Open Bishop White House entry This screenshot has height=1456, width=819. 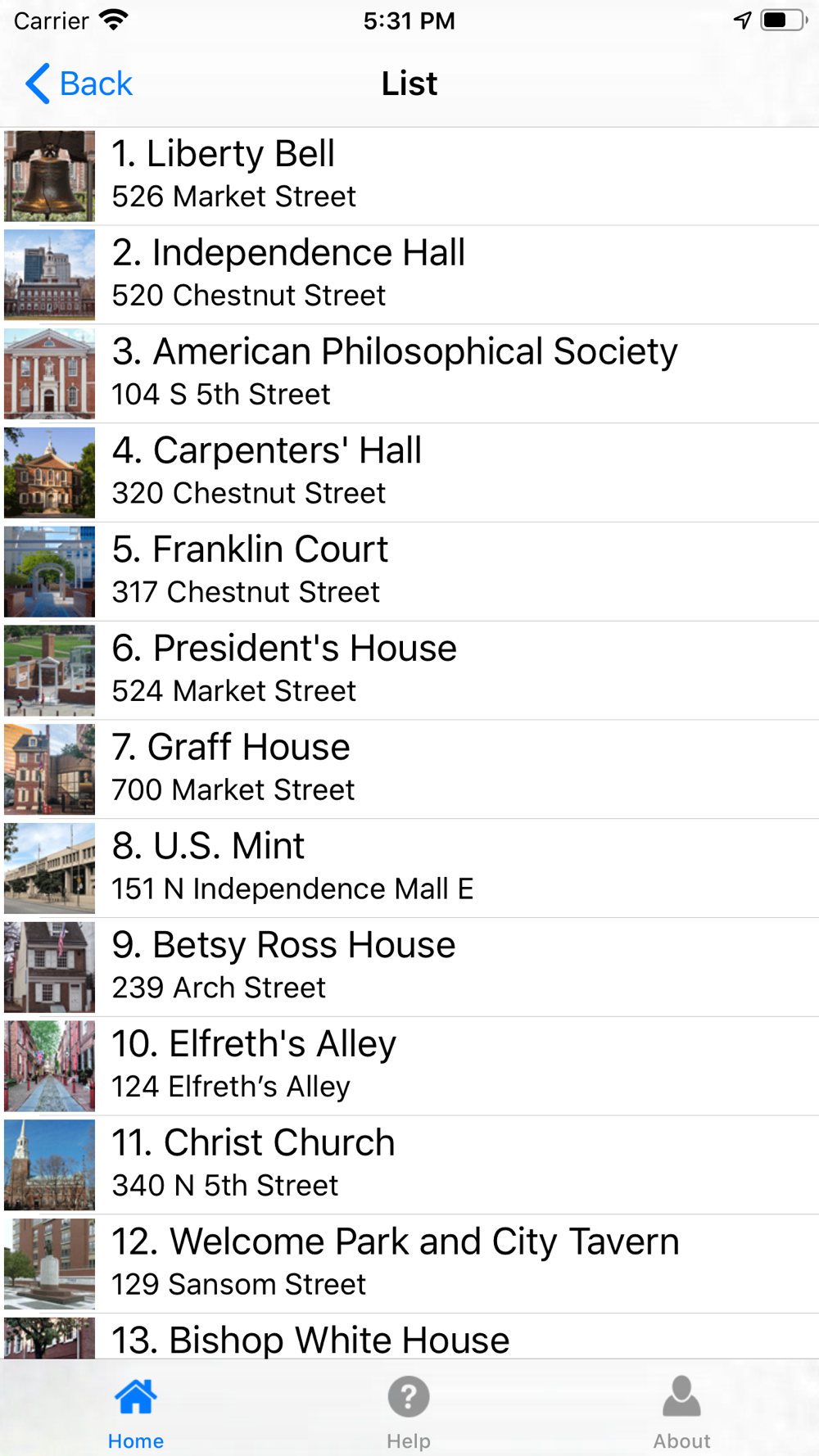409,1337
